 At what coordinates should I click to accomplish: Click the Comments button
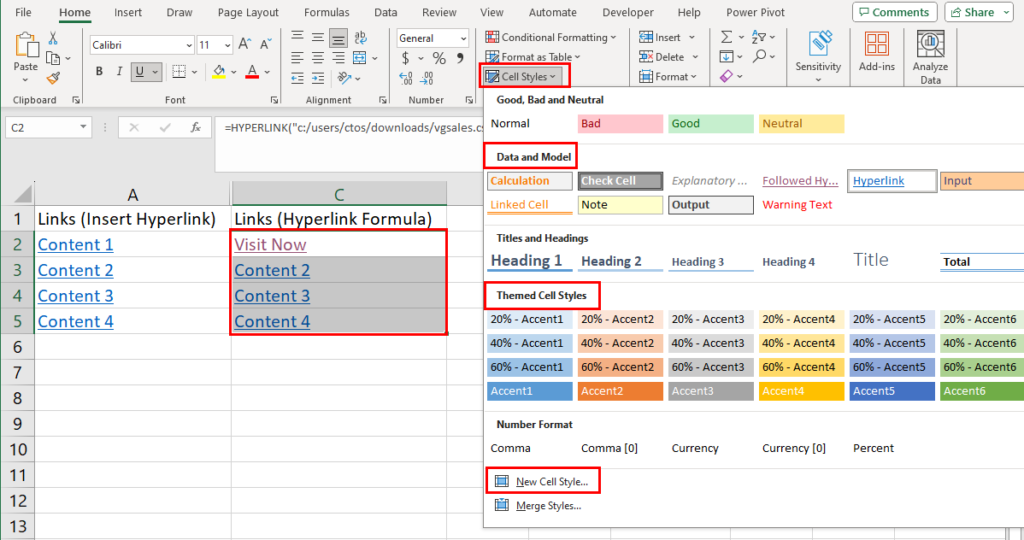click(894, 12)
